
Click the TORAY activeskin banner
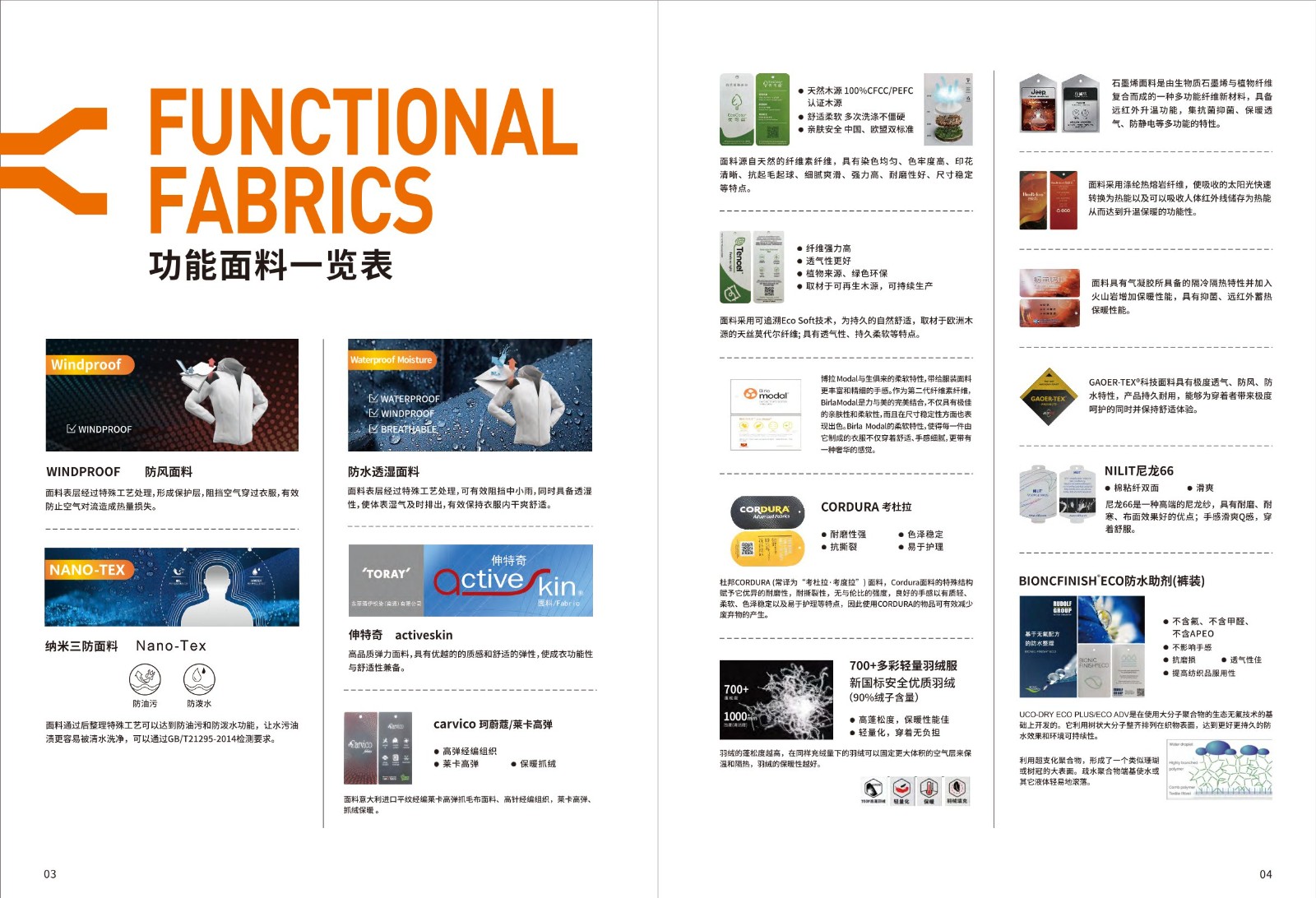click(470, 581)
